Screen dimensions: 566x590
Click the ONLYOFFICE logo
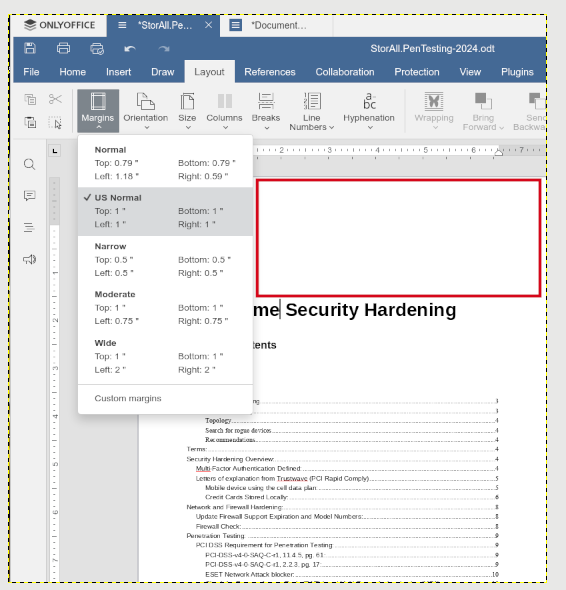pyautogui.click(x=59, y=25)
